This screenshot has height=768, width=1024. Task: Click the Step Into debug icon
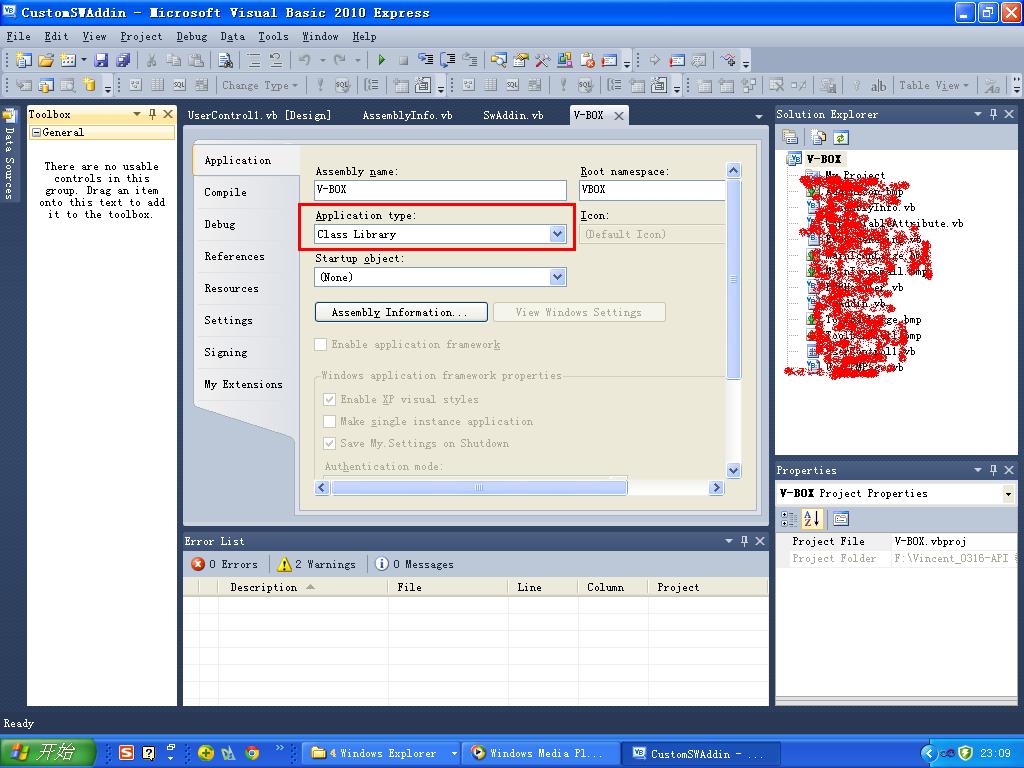click(x=426, y=61)
